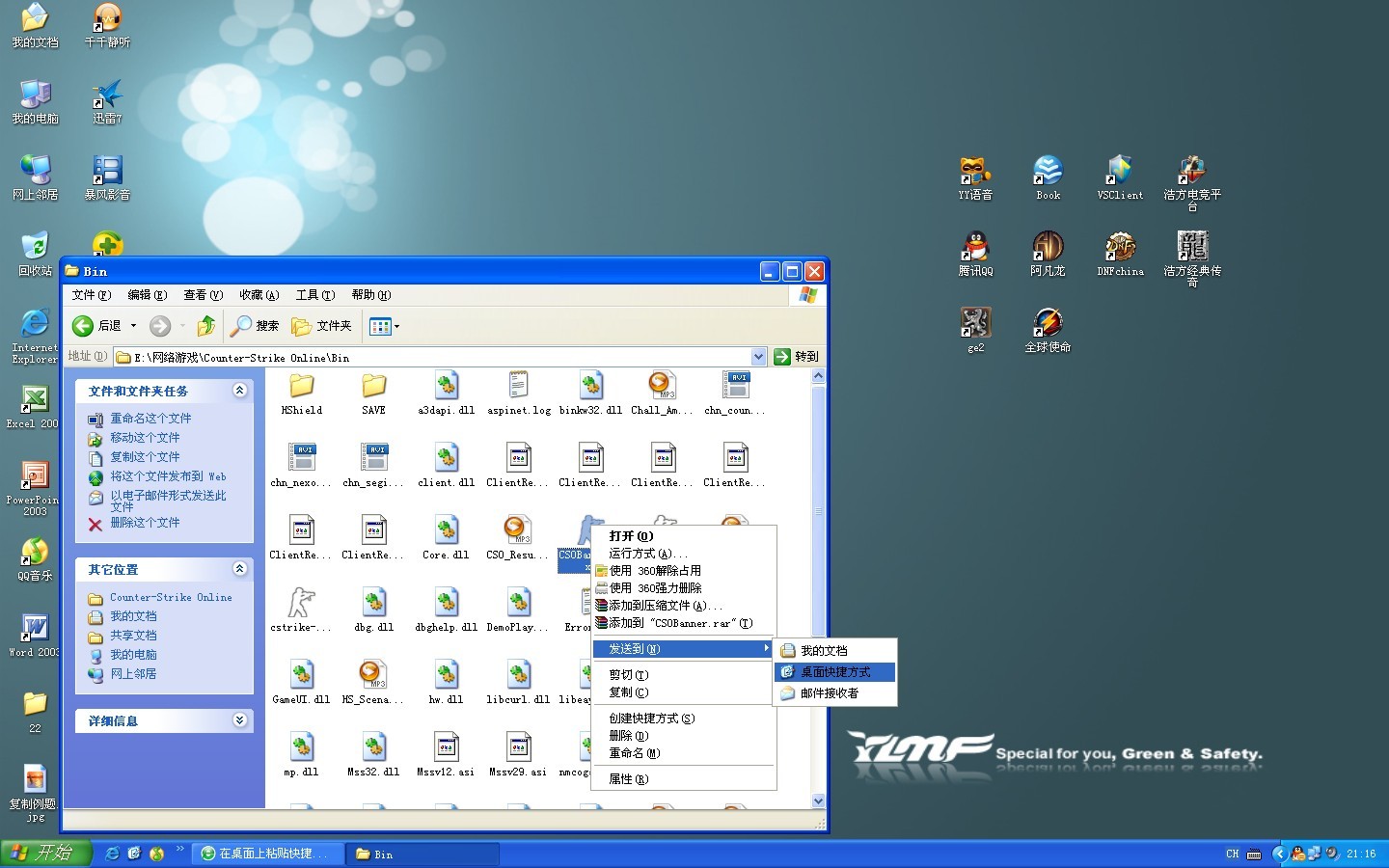
Task: Select the chn_segi AVI file
Action: [x=373, y=466]
